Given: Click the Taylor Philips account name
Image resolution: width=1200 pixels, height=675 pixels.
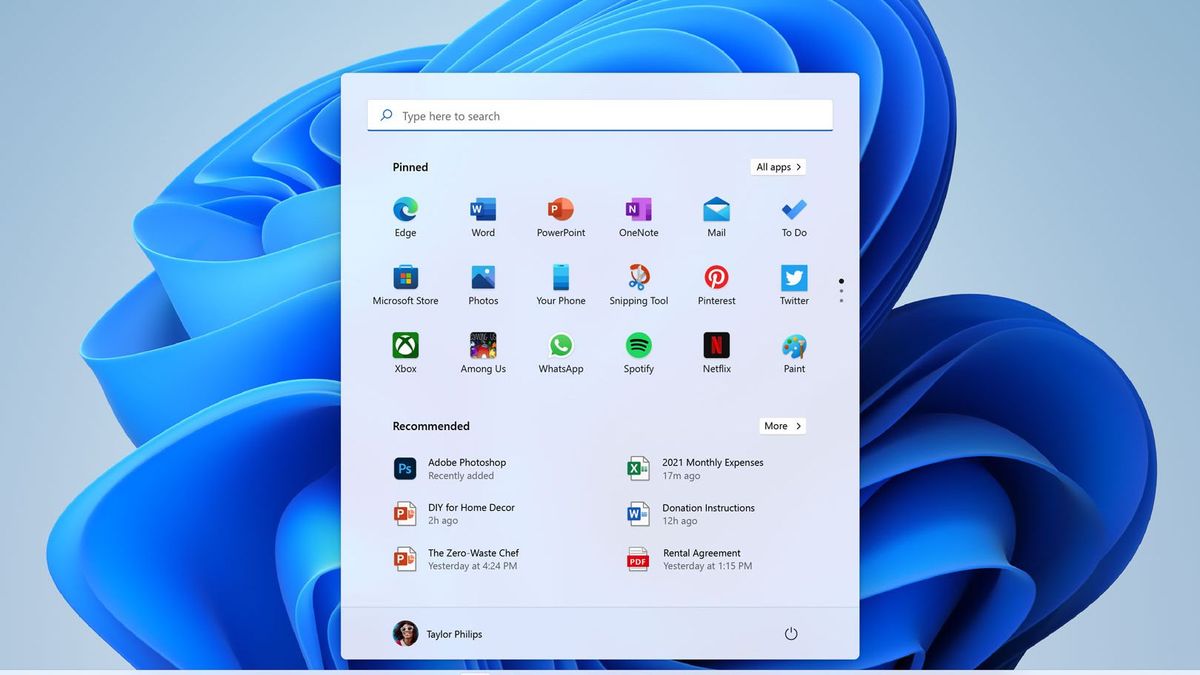Looking at the screenshot, I should [x=454, y=634].
